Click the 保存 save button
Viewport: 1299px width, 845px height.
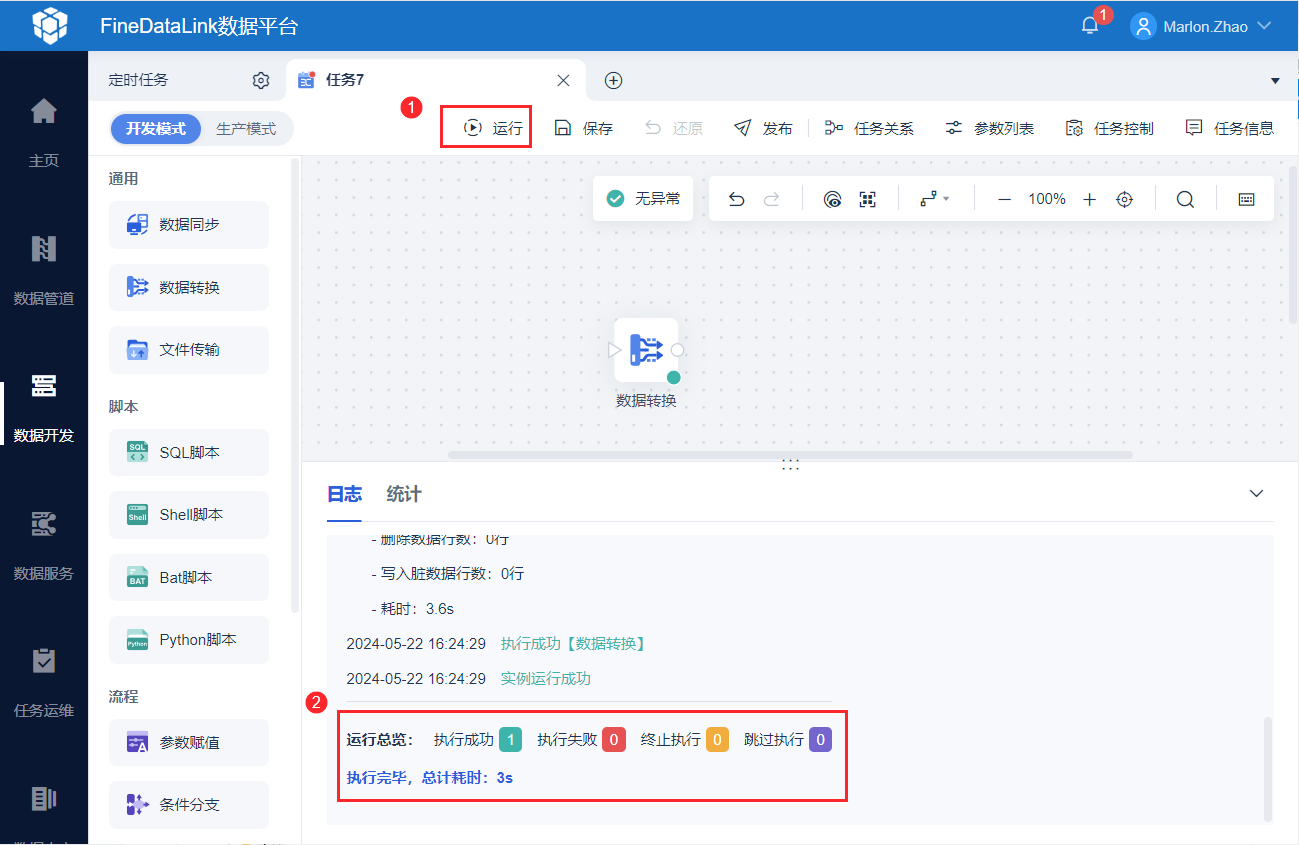pyautogui.click(x=583, y=128)
